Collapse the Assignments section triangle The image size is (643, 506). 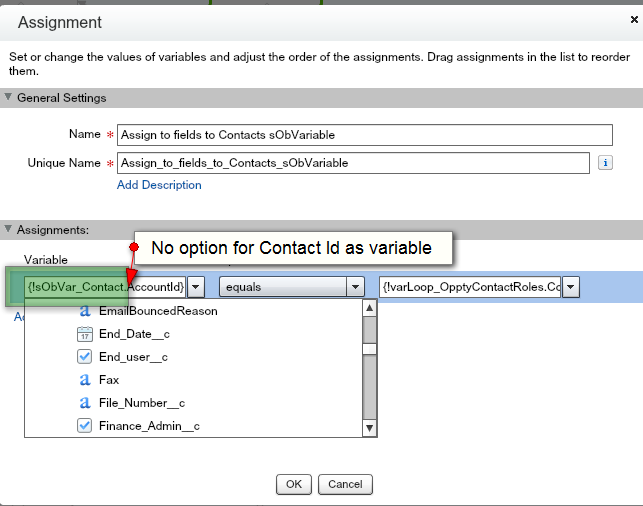tap(9, 230)
